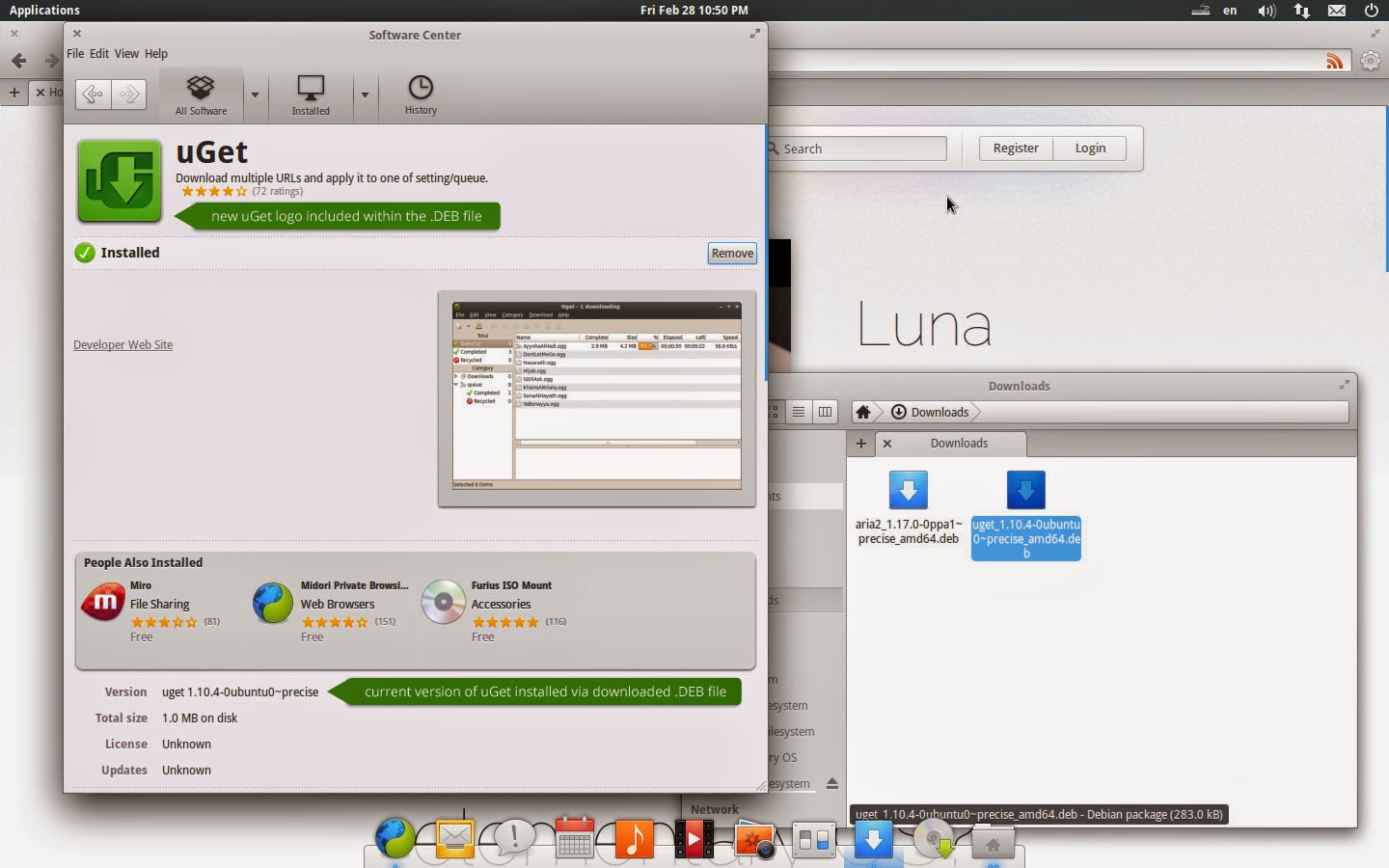
Task: Open the Developer Web Site link
Action: (x=123, y=344)
